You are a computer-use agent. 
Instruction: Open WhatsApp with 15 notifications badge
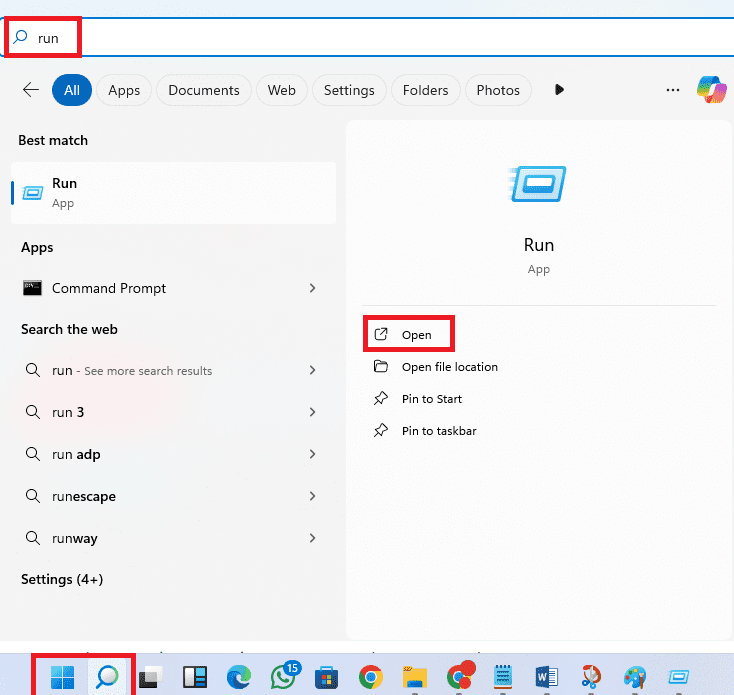pos(285,675)
